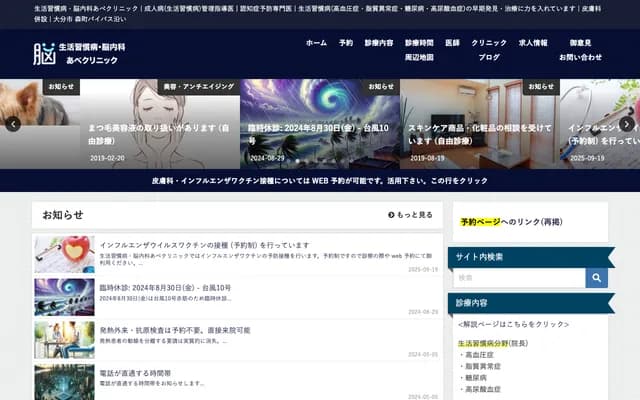Viewport: 640px width, 400px height.
Task: Click 生活習慣病分野(院長) highlighted text
Action: [x=493, y=343]
